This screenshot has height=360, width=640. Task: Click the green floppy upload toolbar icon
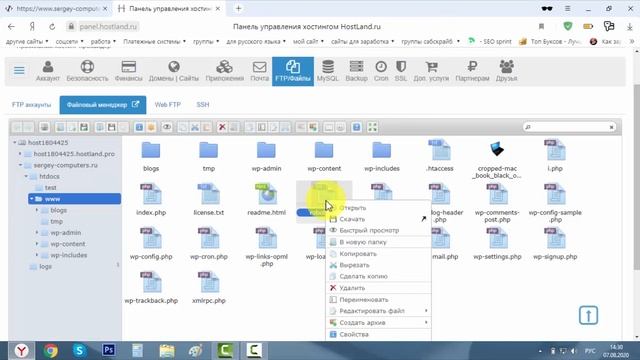pos(84,127)
